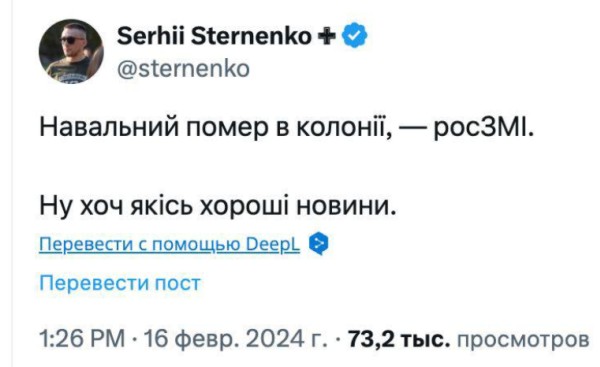
Task: Click the black cross symbol beside the name
Action: click(x=327, y=36)
